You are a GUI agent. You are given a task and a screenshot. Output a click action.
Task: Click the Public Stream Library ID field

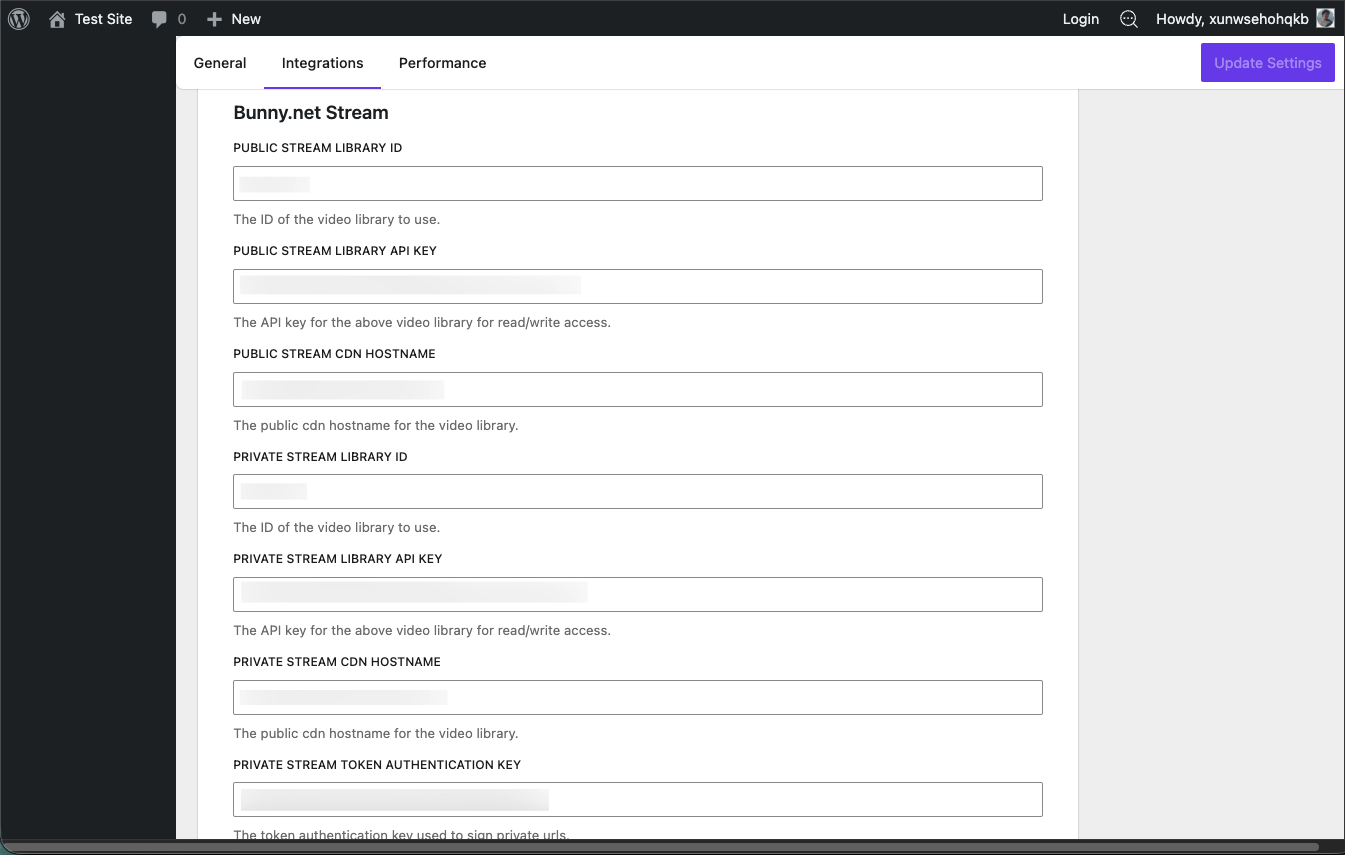637,183
